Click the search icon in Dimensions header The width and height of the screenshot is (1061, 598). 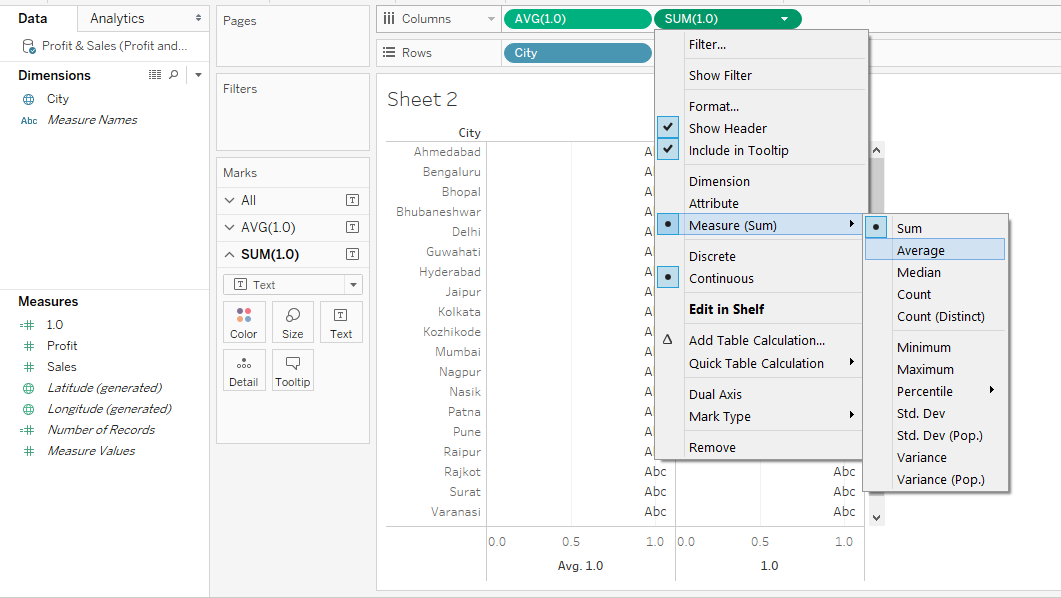coord(174,75)
